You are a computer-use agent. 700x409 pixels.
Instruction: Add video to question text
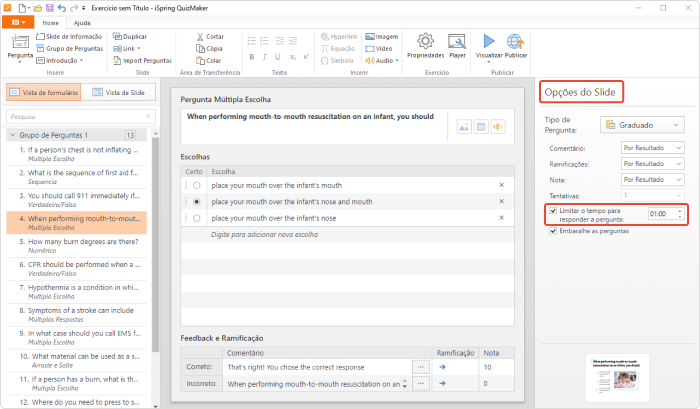click(x=481, y=127)
